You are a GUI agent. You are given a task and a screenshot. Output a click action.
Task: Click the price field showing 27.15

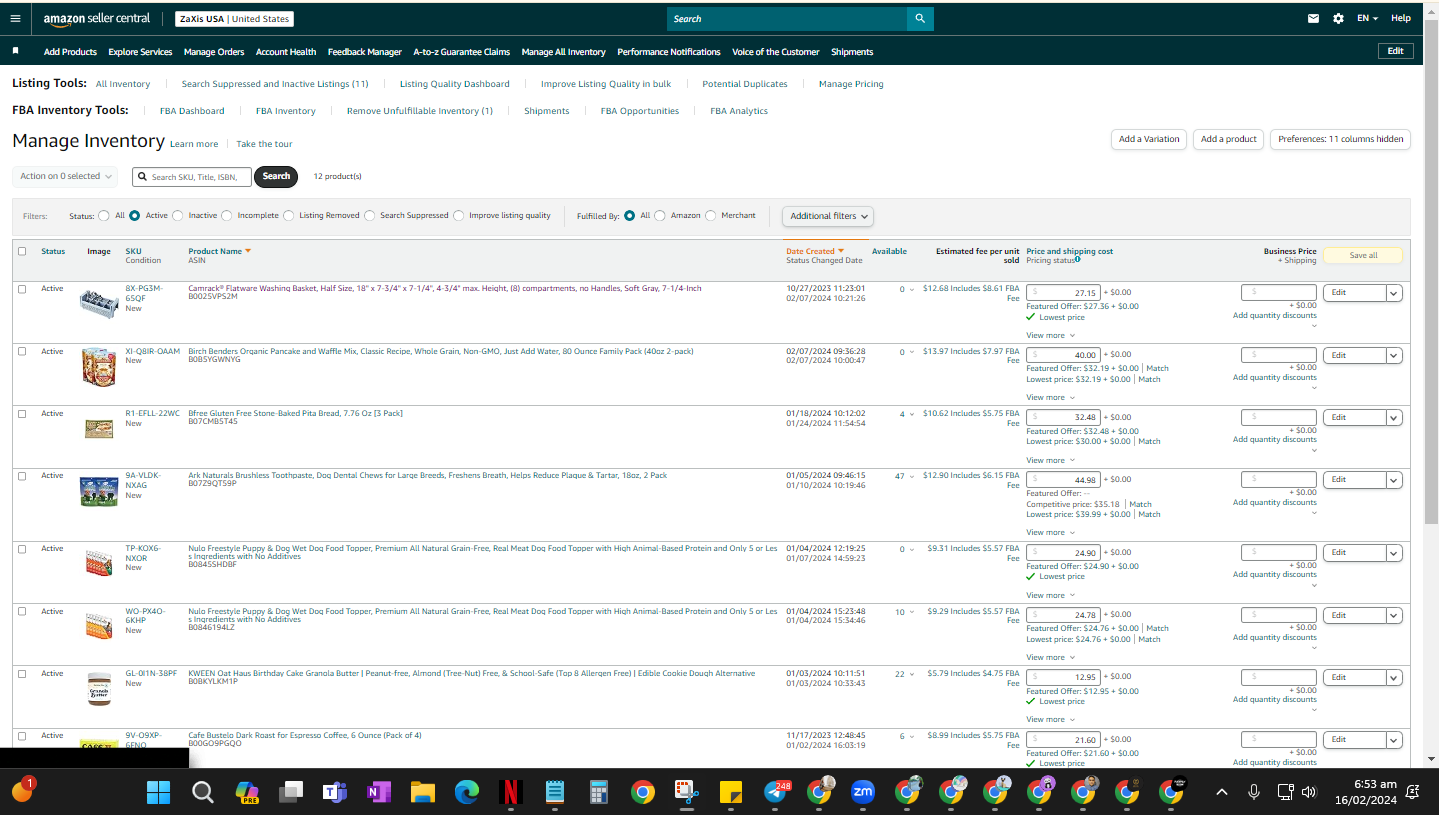click(1064, 293)
